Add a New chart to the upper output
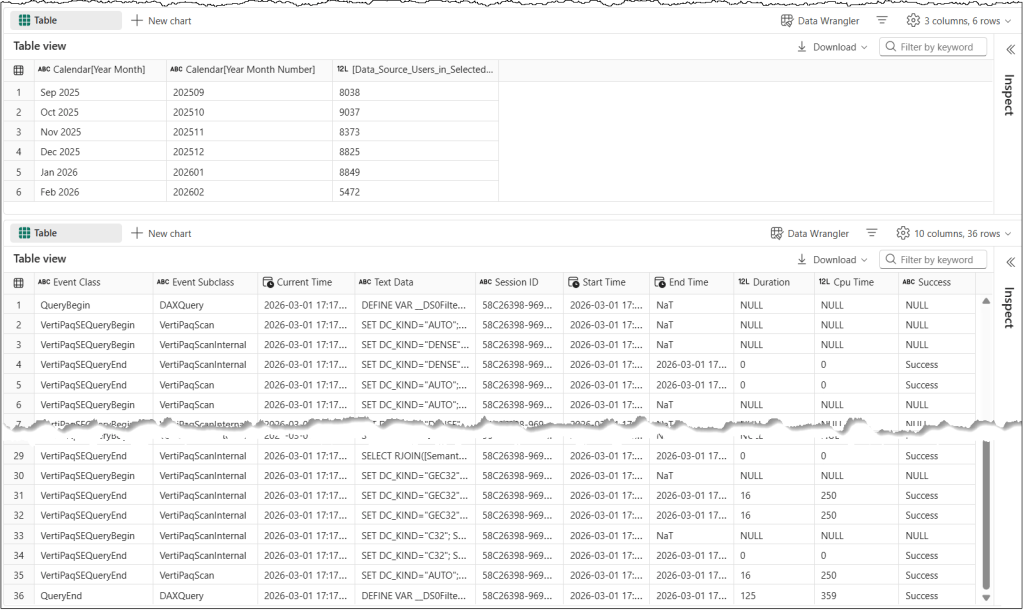Image resolution: width=1023 pixels, height=610 pixels. [161, 21]
